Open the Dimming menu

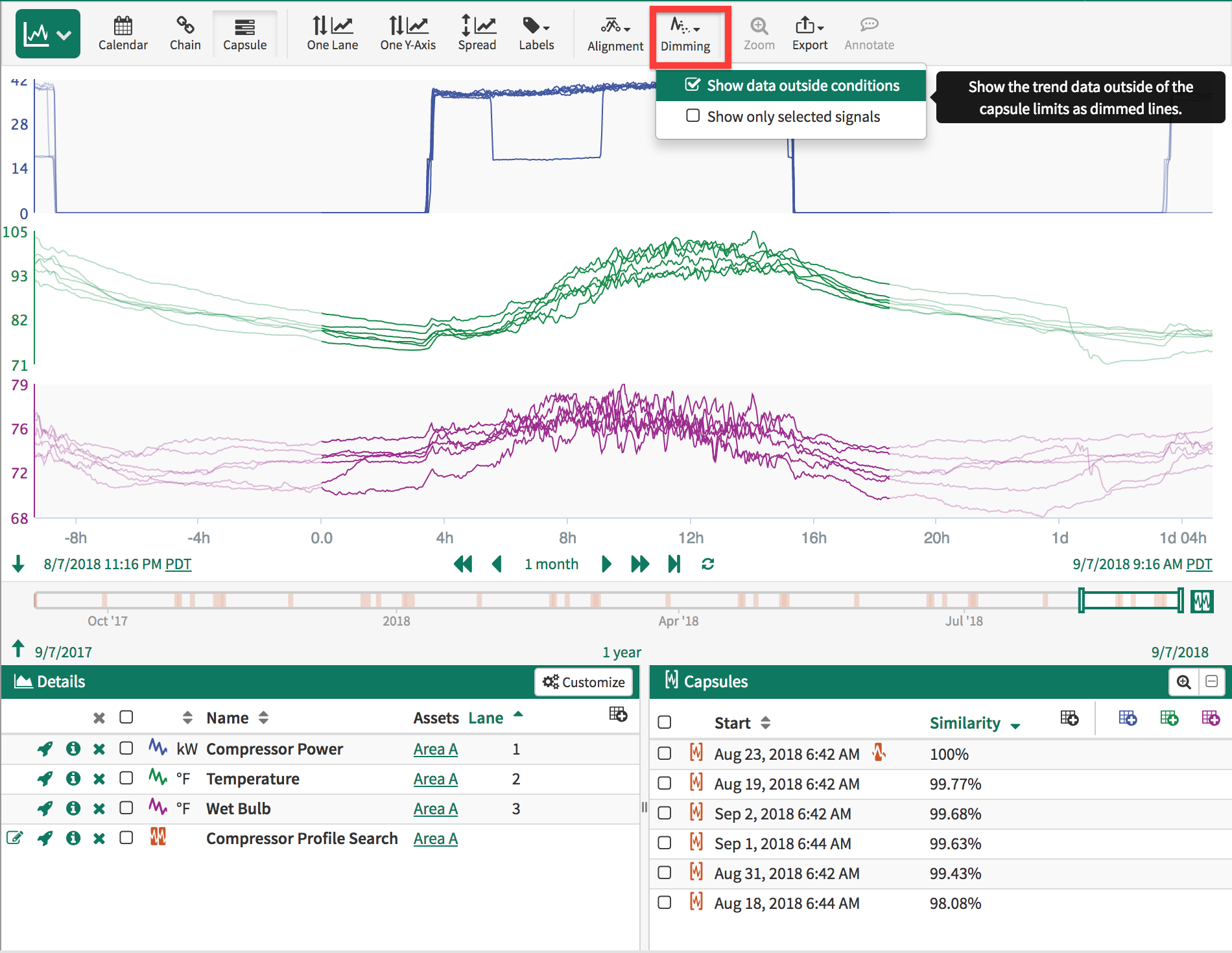[x=685, y=34]
